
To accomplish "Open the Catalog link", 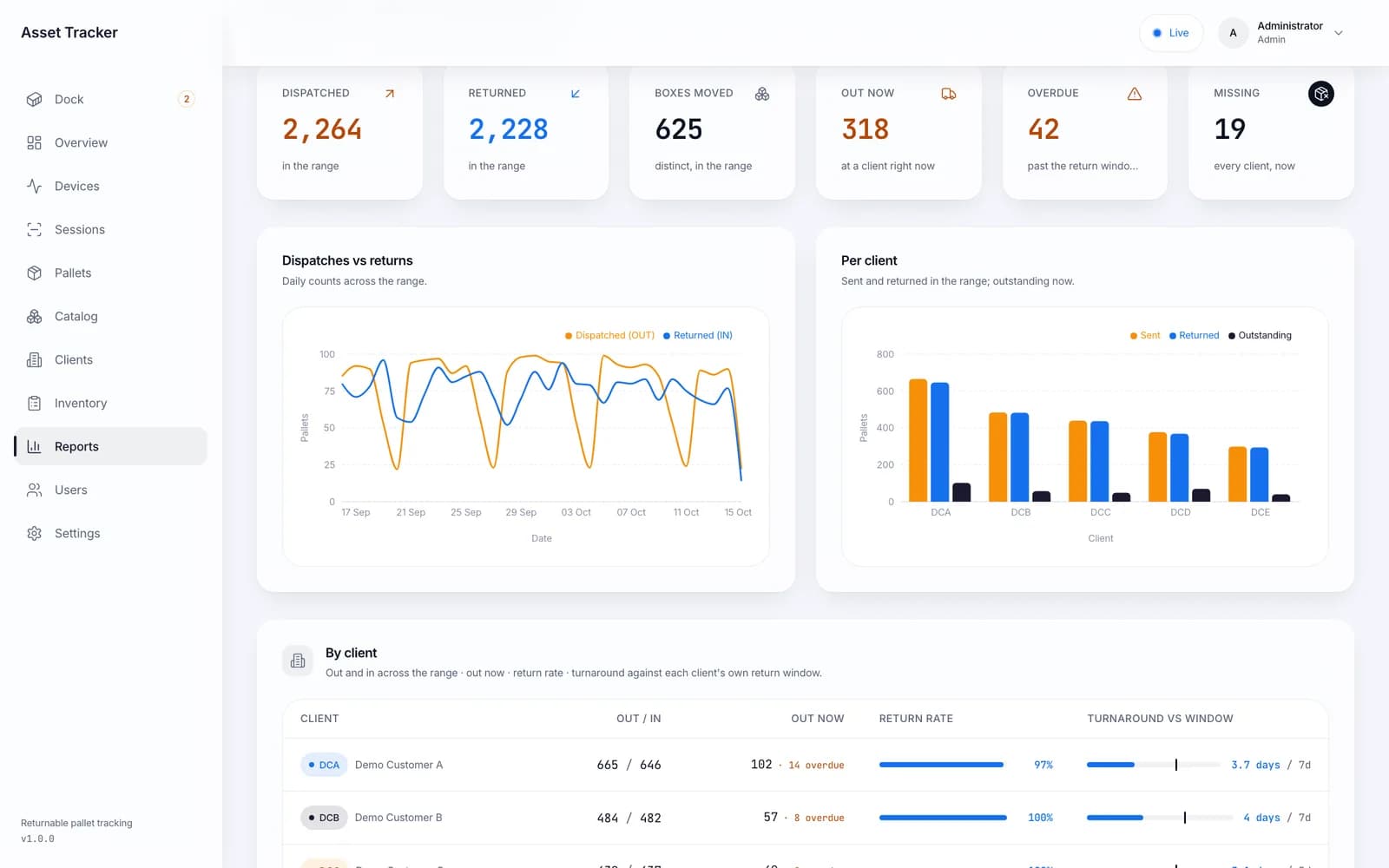I will point(110,316).
